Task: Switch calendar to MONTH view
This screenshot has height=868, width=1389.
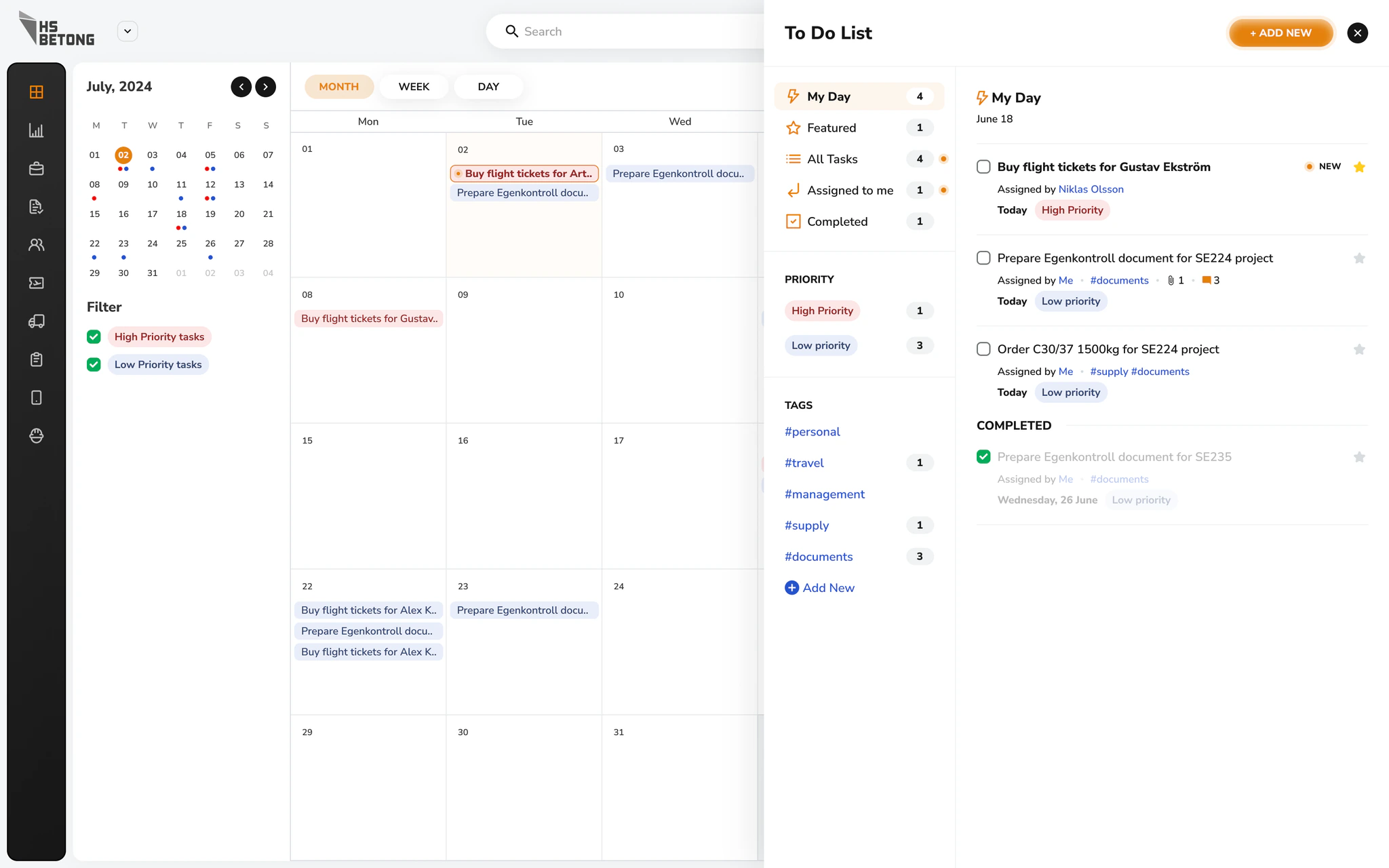Action: [339, 87]
